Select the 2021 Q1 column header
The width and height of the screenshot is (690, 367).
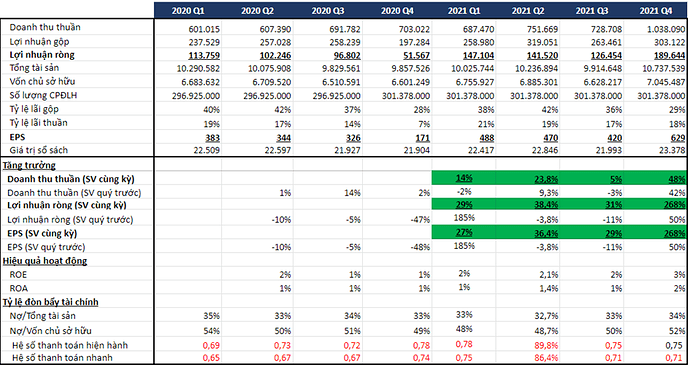(x=464, y=11)
